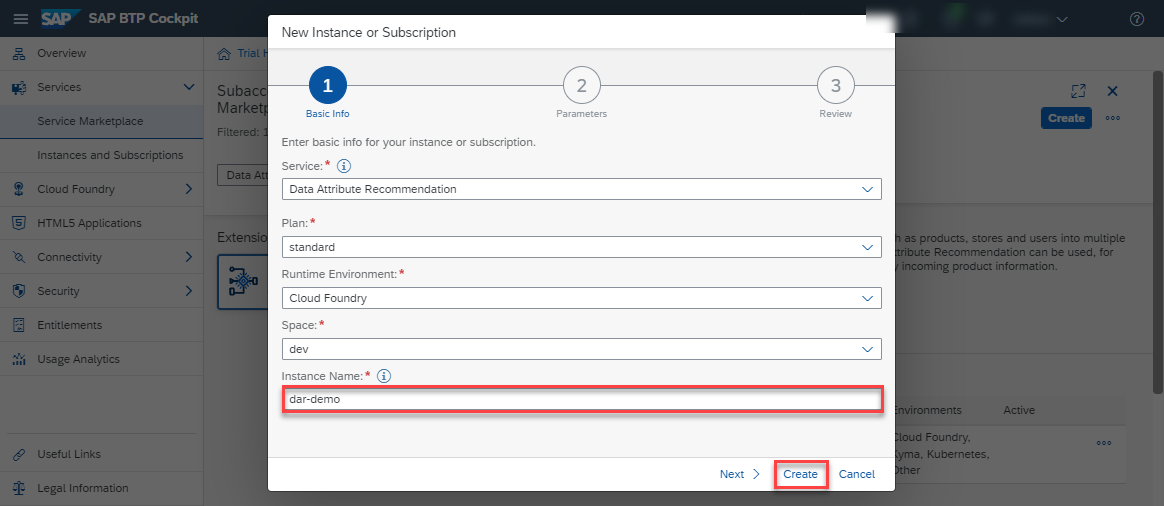This screenshot has width=1164, height=506.
Task: Close the service details panel
Action: [x=1112, y=91]
